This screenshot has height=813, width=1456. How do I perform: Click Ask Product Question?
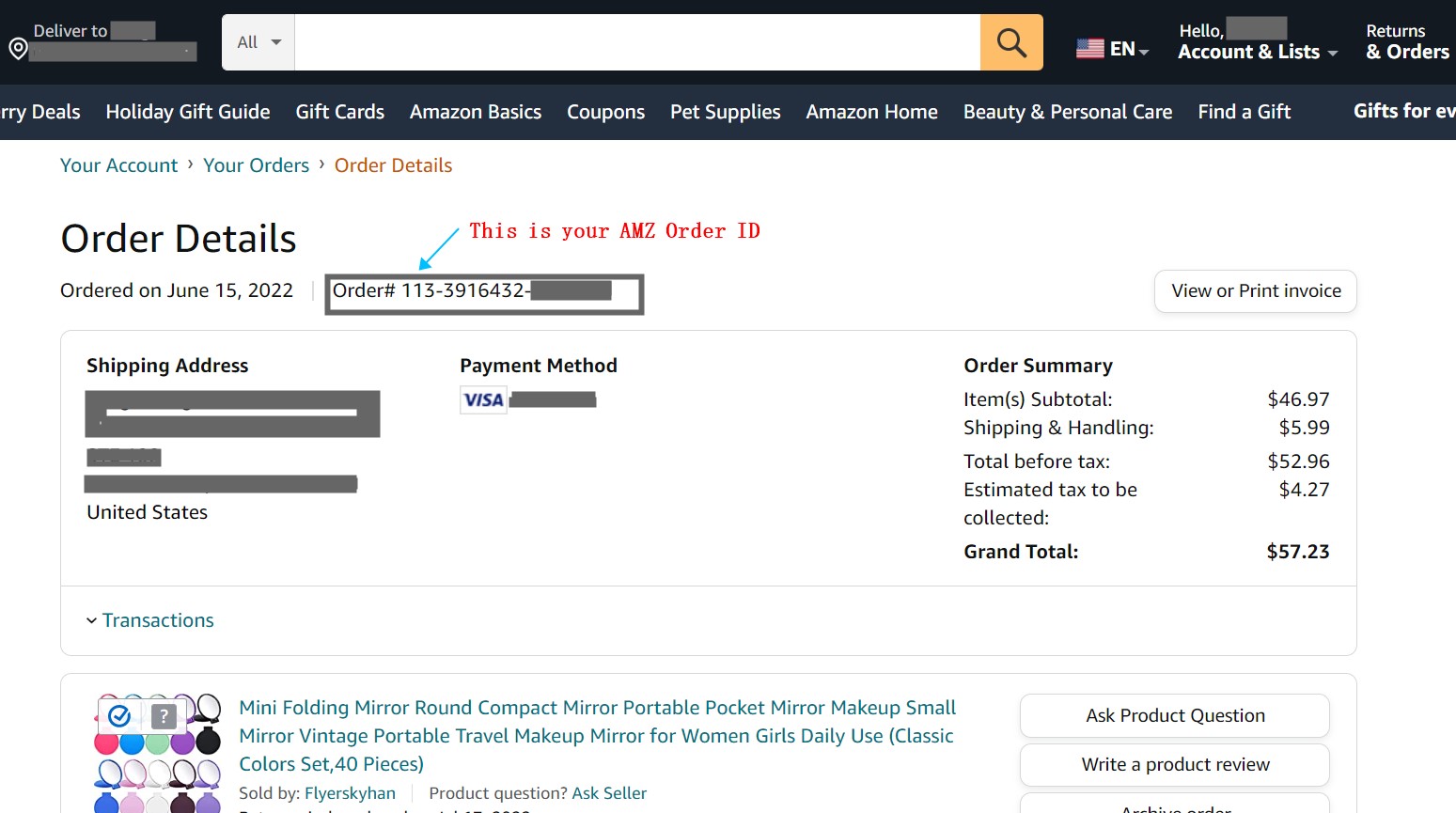click(1173, 715)
